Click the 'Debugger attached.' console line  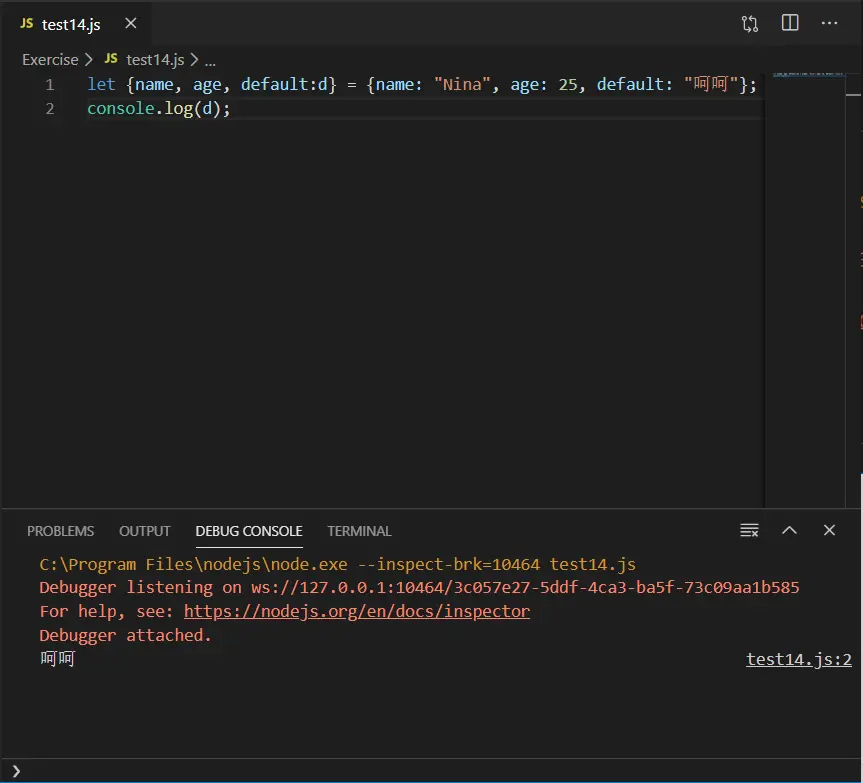[x=125, y=636]
